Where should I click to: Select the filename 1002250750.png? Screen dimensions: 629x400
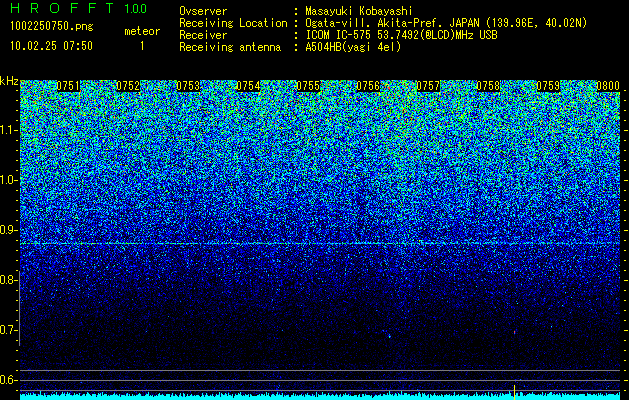point(52,26)
